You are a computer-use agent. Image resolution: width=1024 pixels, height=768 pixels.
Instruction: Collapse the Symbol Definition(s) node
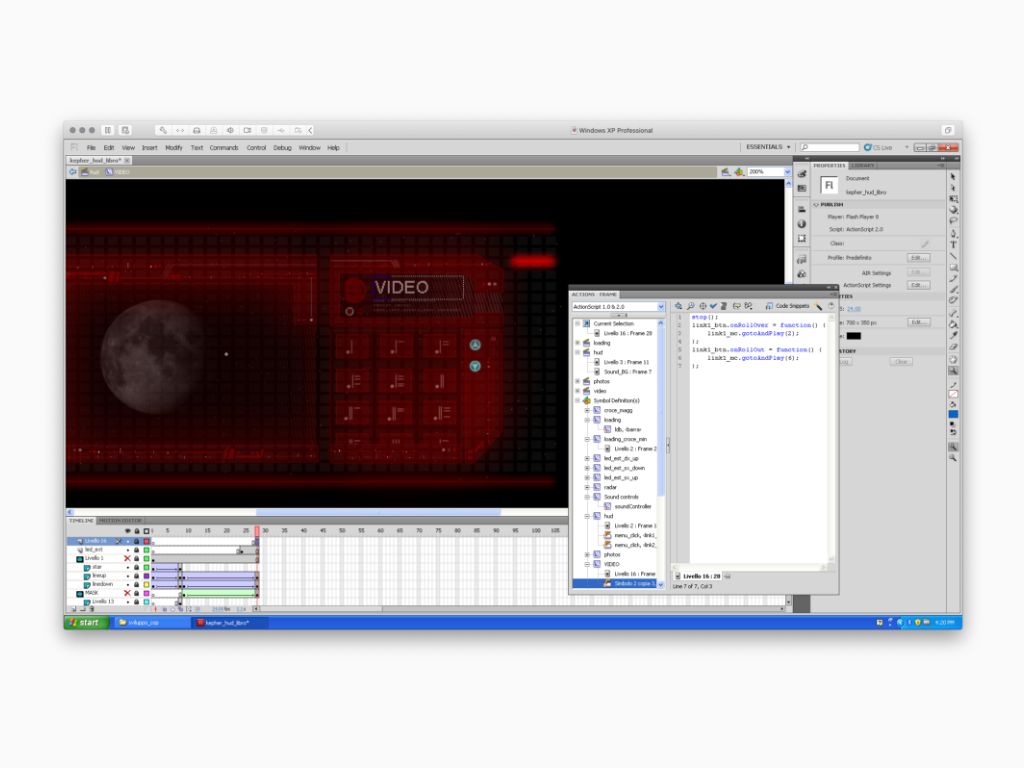(x=577, y=400)
